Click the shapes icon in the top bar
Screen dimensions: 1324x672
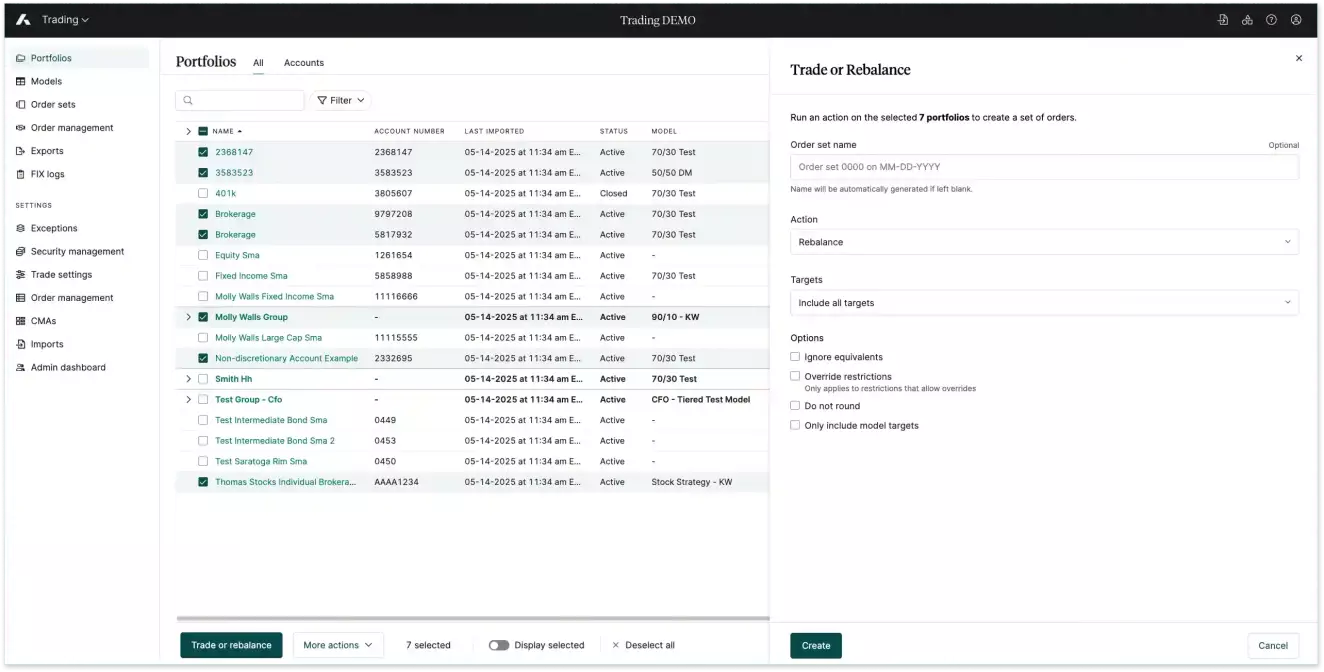click(1247, 20)
